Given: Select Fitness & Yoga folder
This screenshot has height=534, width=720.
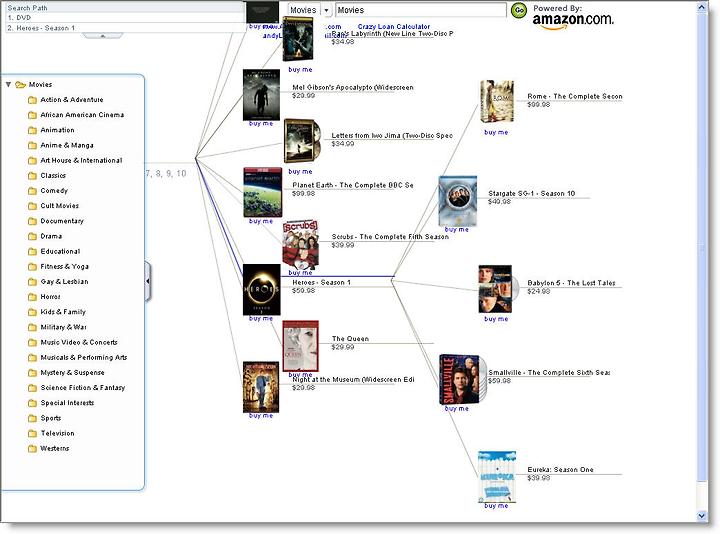Looking at the screenshot, I should coord(58,266).
